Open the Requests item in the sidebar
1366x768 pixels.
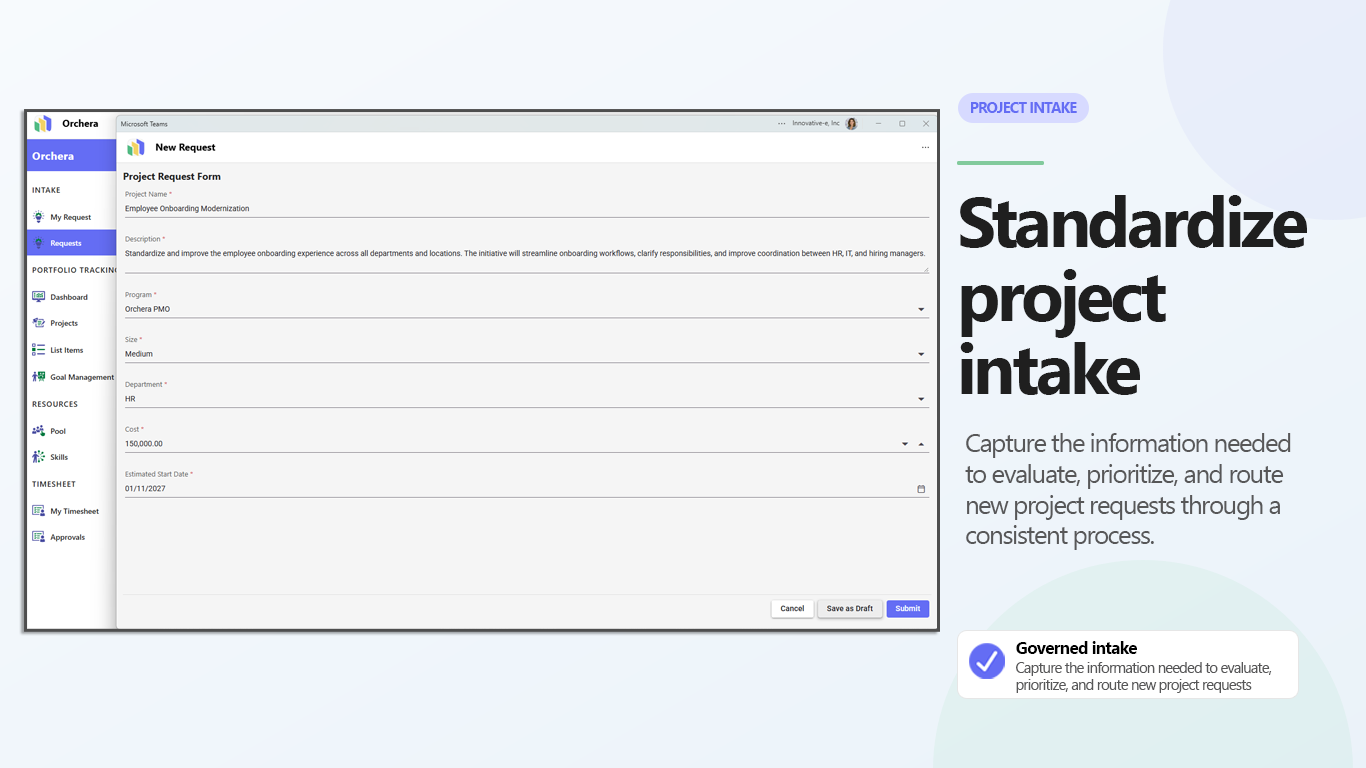point(72,243)
